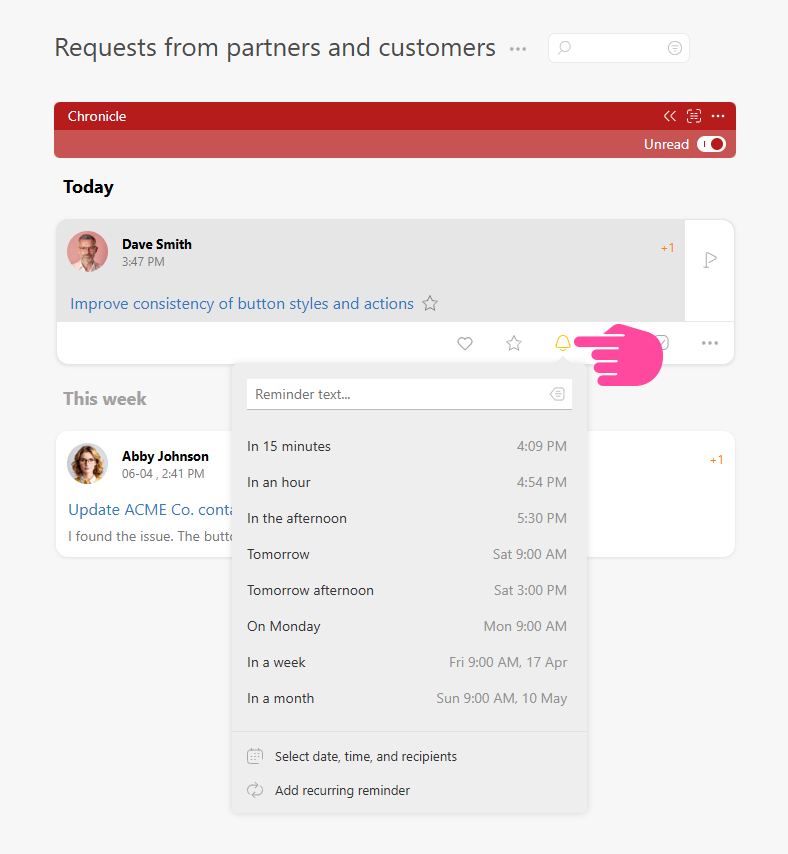Open message card more actions menu
Viewport: 788px width, 854px height.
[710, 343]
